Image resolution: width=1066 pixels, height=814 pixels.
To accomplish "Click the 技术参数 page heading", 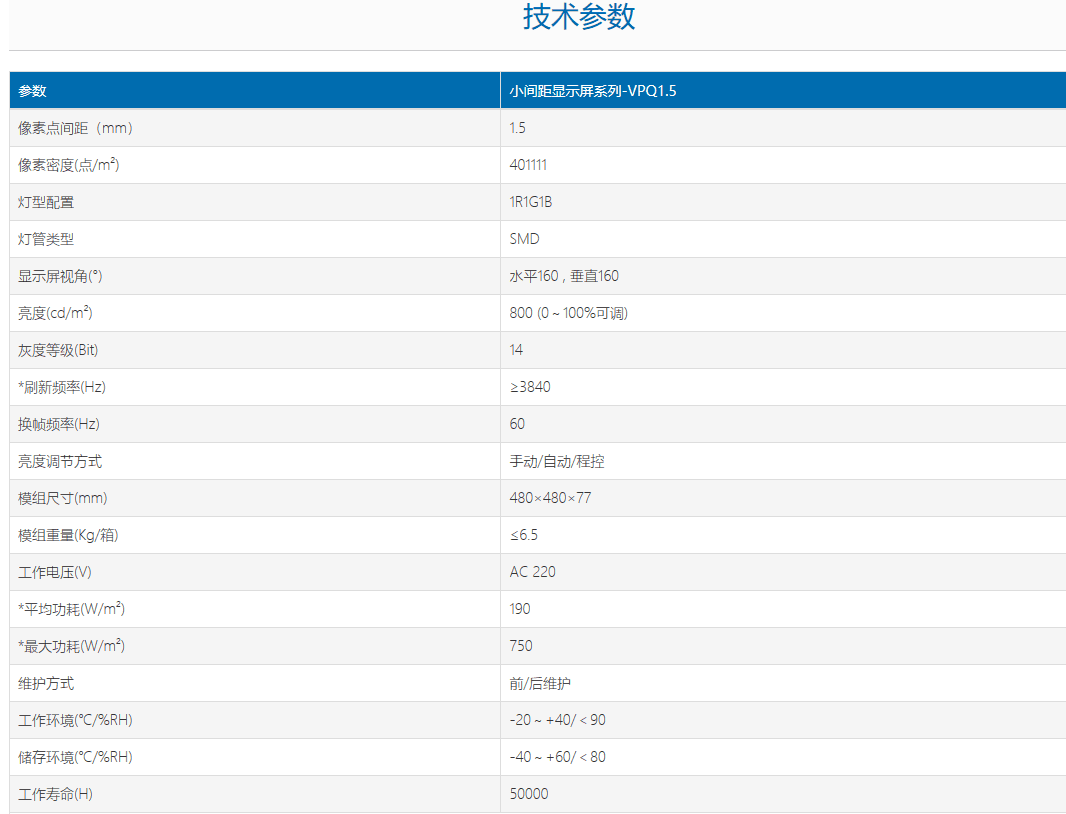I will [x=579, y=17].
